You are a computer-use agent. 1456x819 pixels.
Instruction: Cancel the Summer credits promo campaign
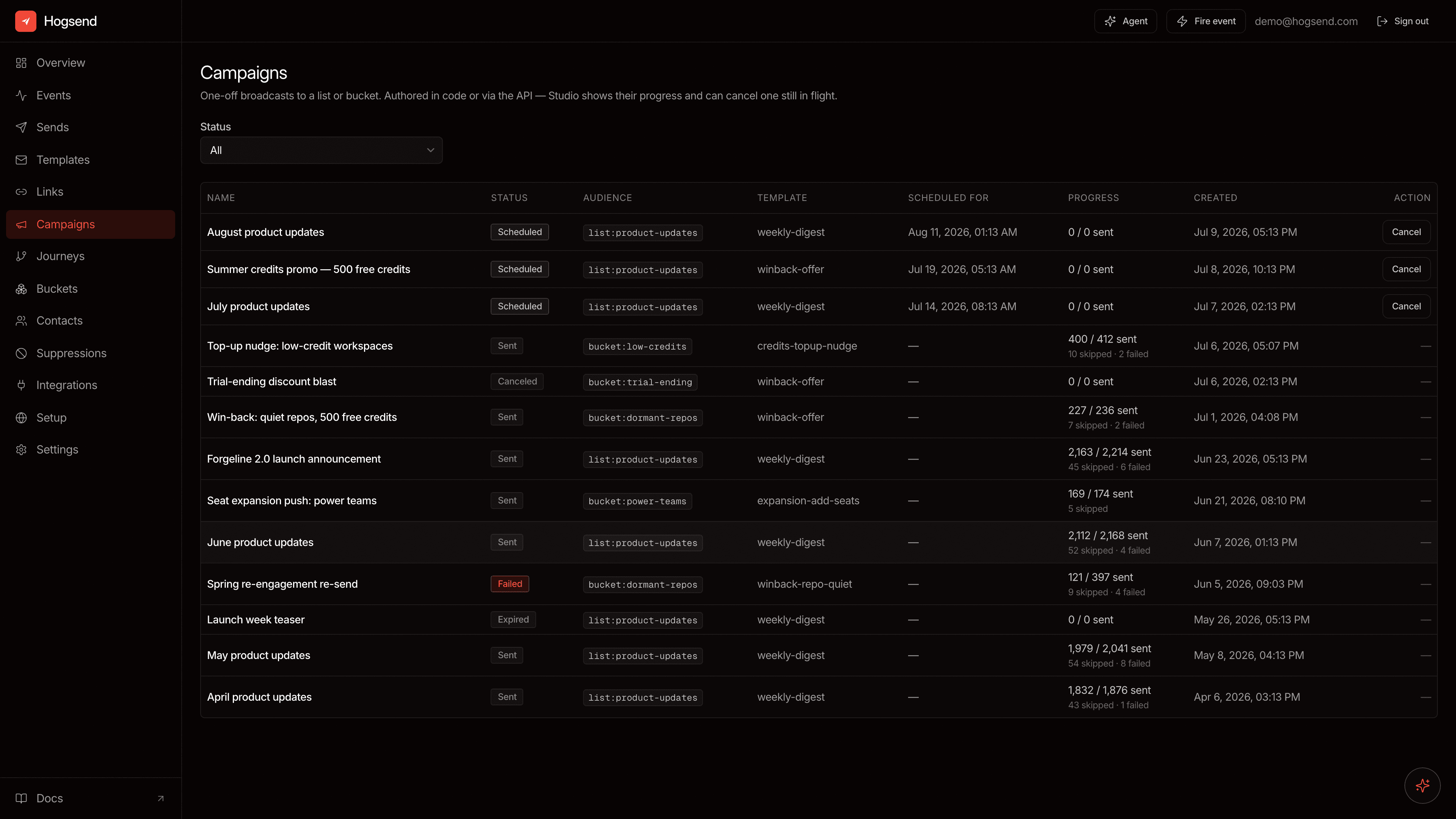tap(1406, 270)
